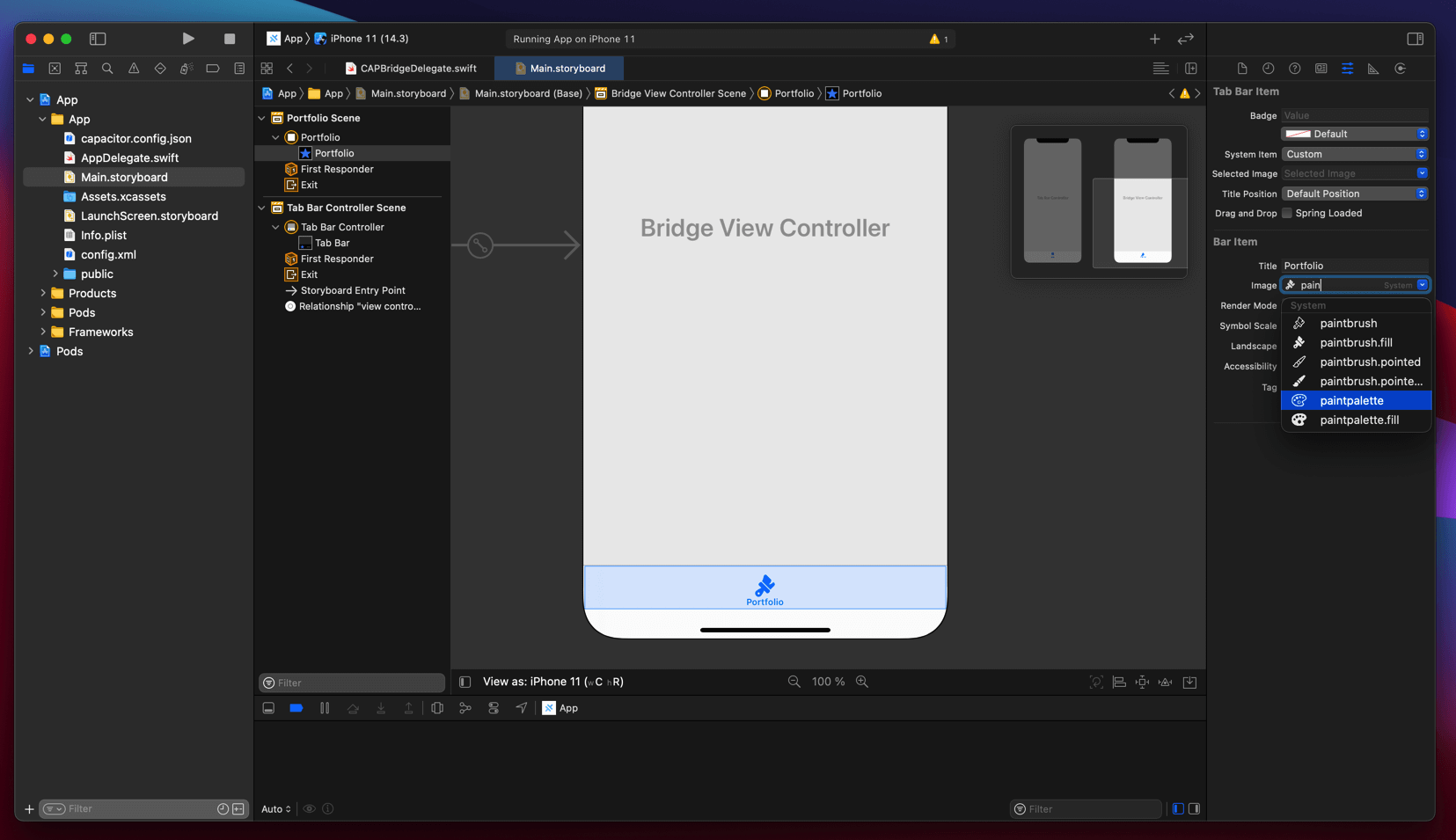
Task: Toggle the document outline button
Action: [x=465, y=682]
